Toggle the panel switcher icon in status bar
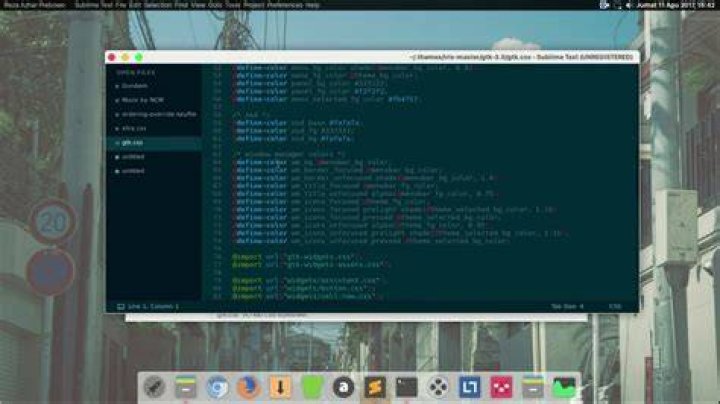Viewport: 720px width, 404px height. (x=120, y=307)
